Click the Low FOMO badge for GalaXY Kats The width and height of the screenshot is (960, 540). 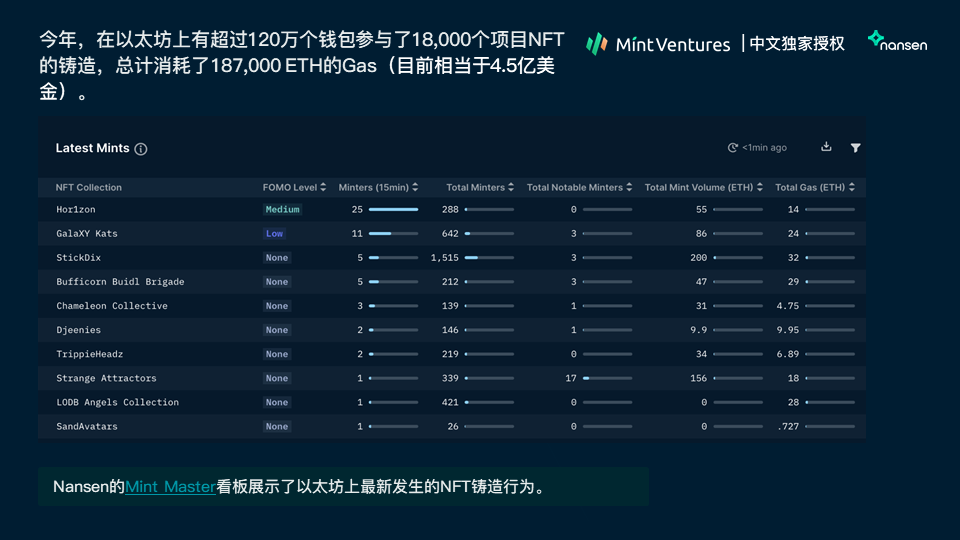pos(274,233)
